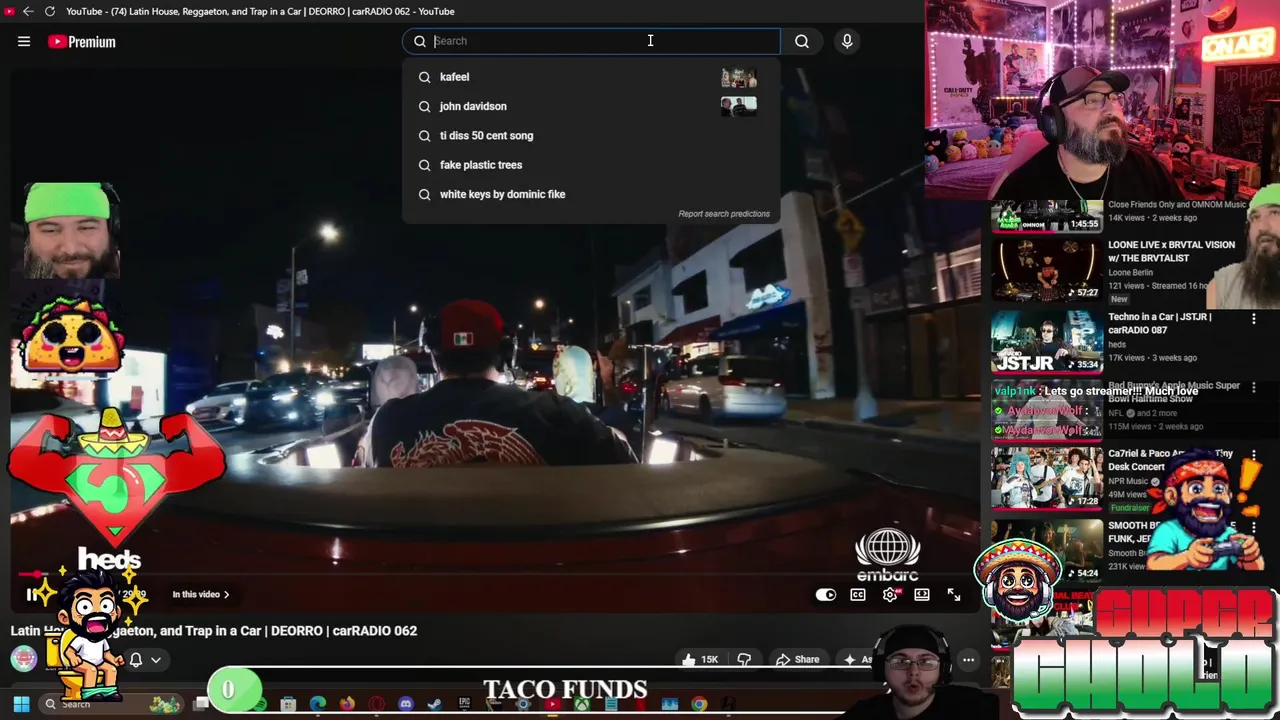Click the browser back arrow

(x=28, y=11)
